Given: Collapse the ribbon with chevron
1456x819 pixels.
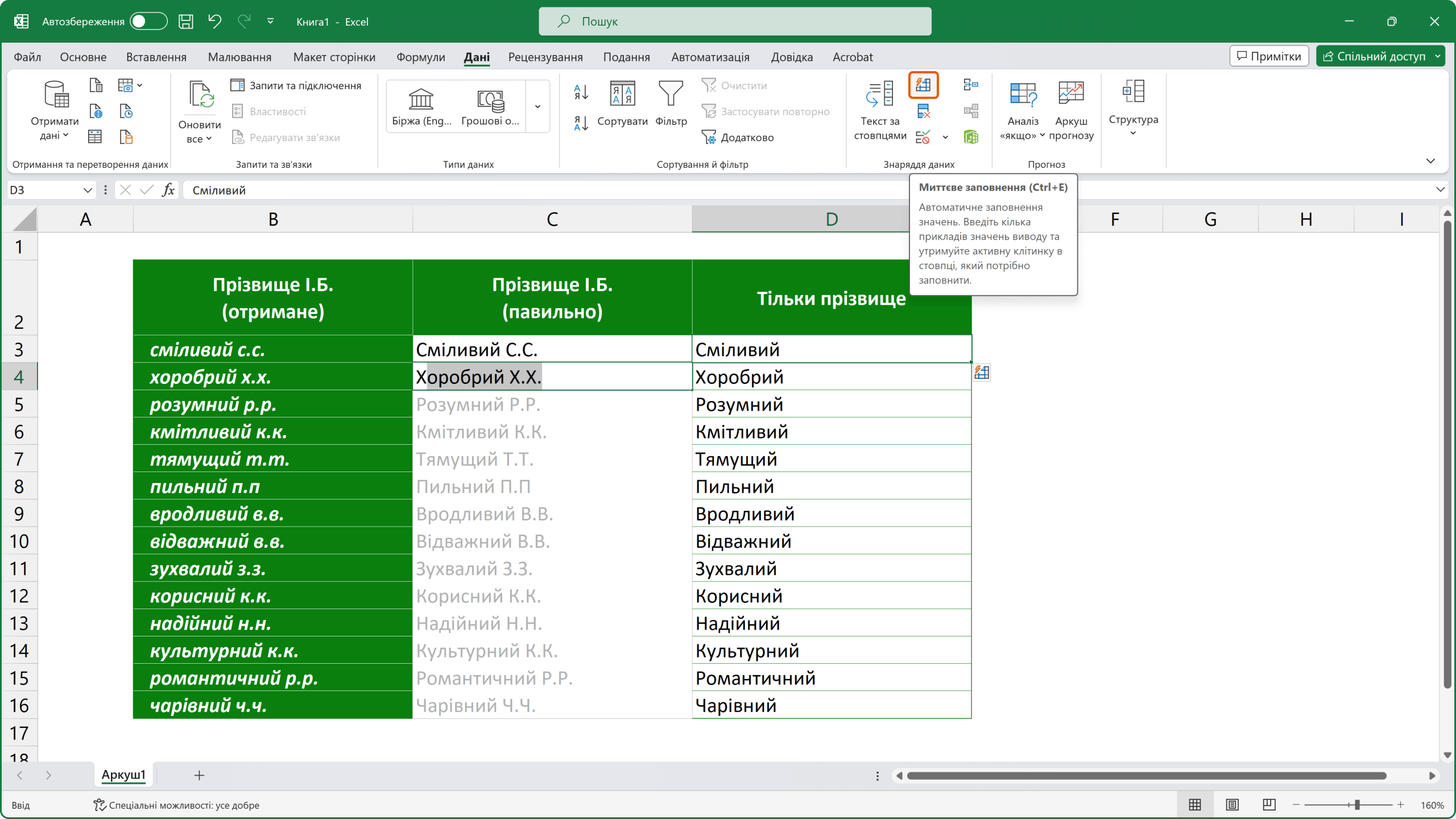Looking at the screenshot, I should point(1430,162).
